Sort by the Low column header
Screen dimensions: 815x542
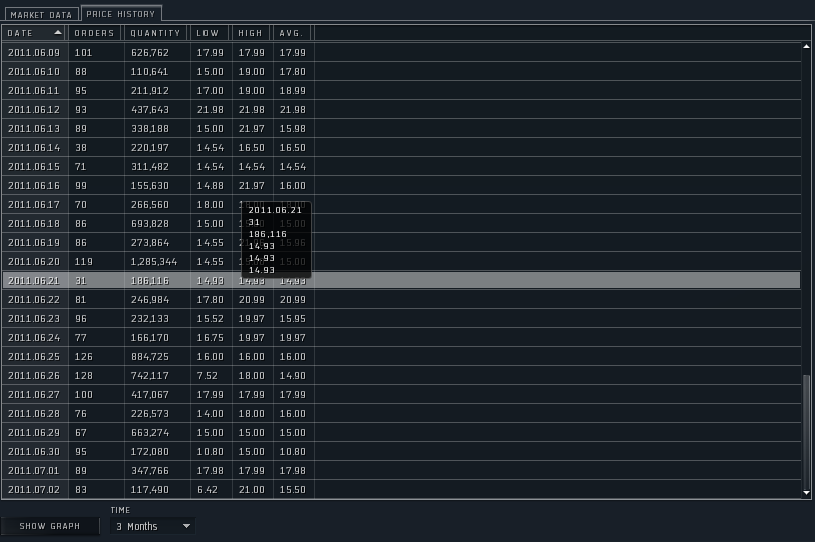210,33
